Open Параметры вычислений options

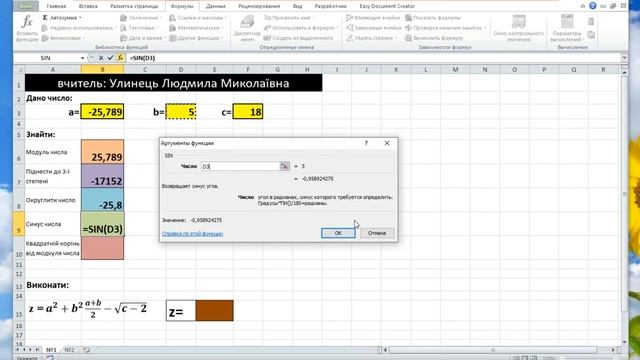point(567,28)
